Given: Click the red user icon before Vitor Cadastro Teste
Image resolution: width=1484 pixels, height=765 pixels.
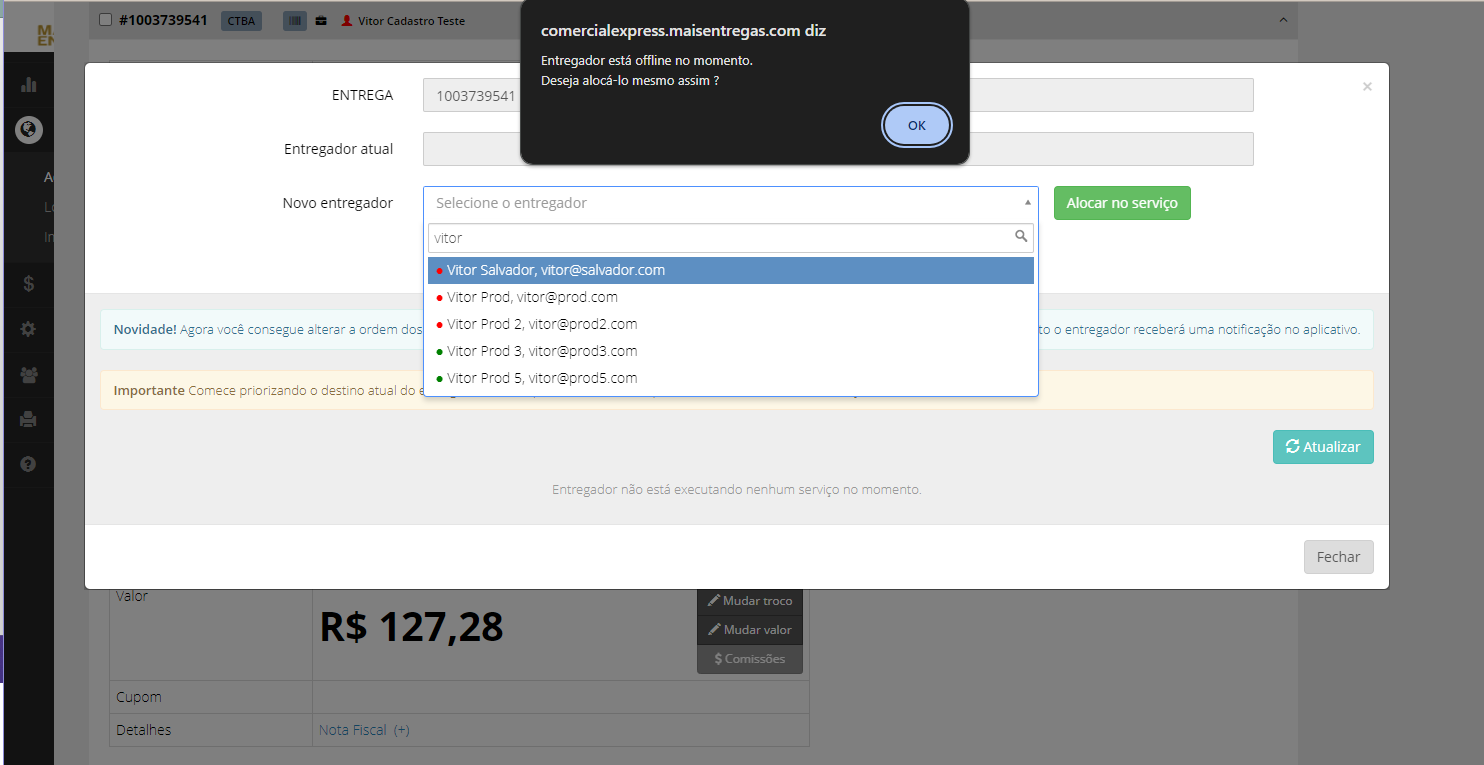Looking at the screenshot, I should [x=347, y=20].
